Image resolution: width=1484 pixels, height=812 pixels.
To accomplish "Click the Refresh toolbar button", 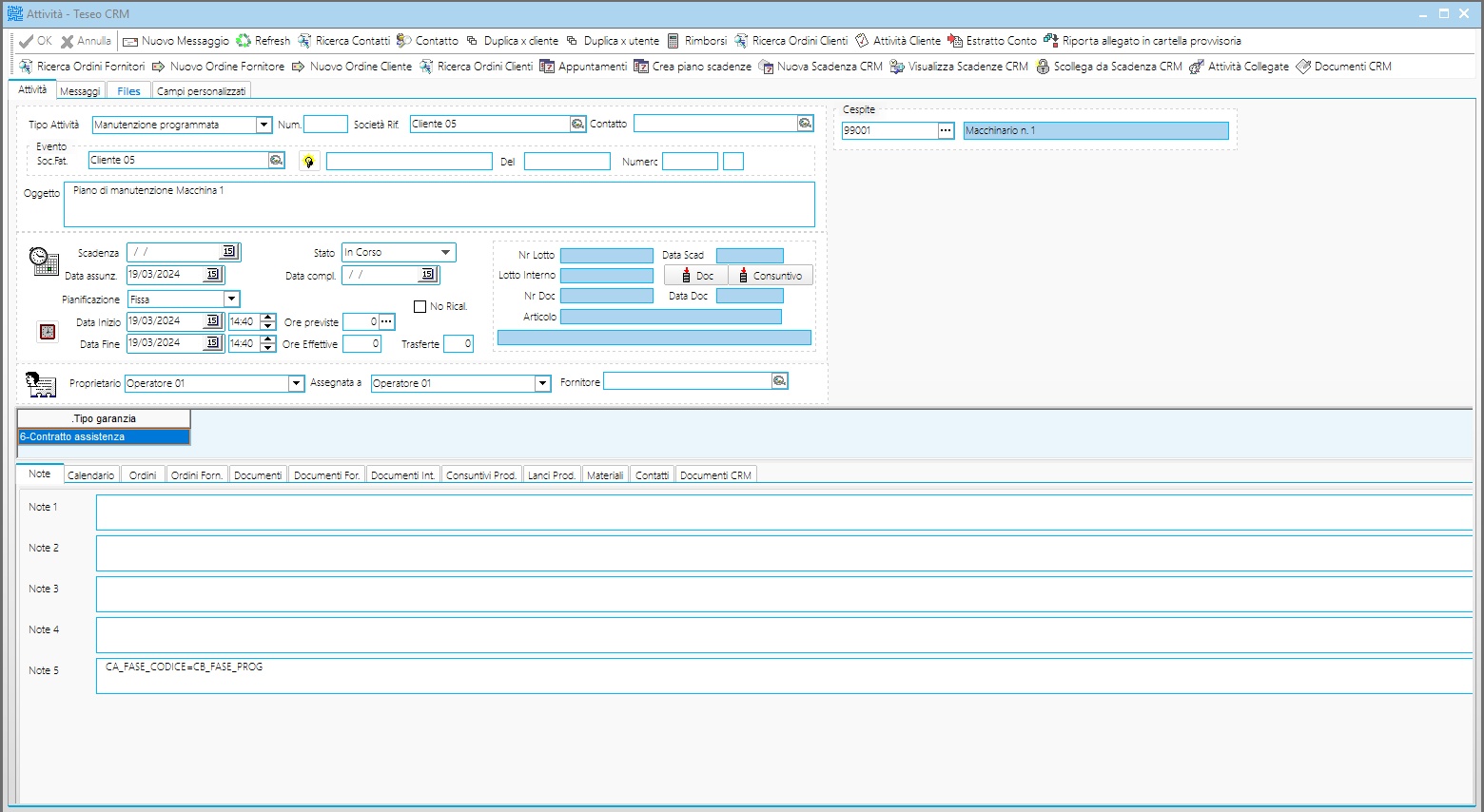I will point(264,41).
